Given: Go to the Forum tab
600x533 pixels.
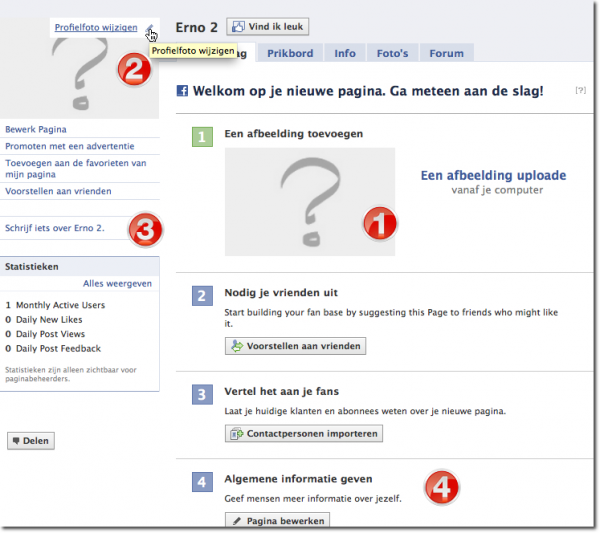Looking at the screenshot, I should pos(447,53).
